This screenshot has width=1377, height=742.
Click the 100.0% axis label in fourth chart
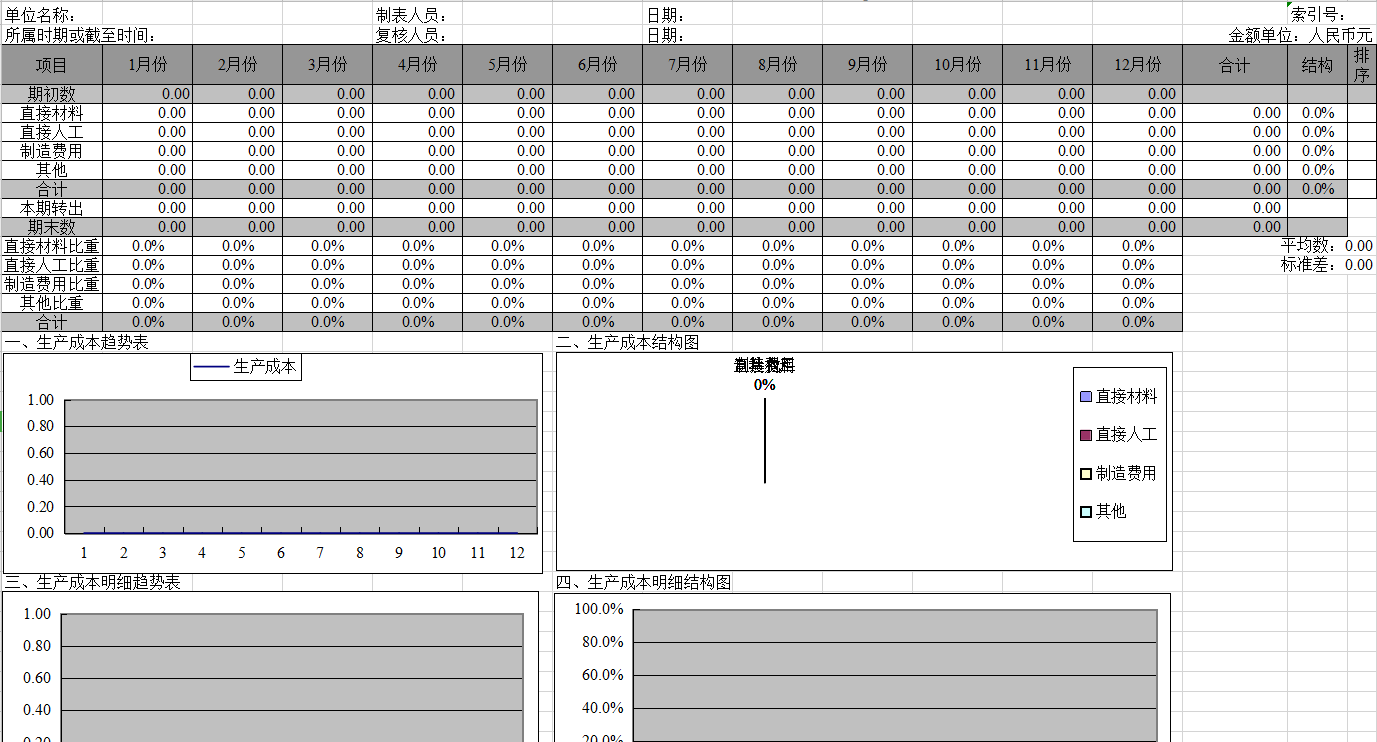(x=599, y=609)
